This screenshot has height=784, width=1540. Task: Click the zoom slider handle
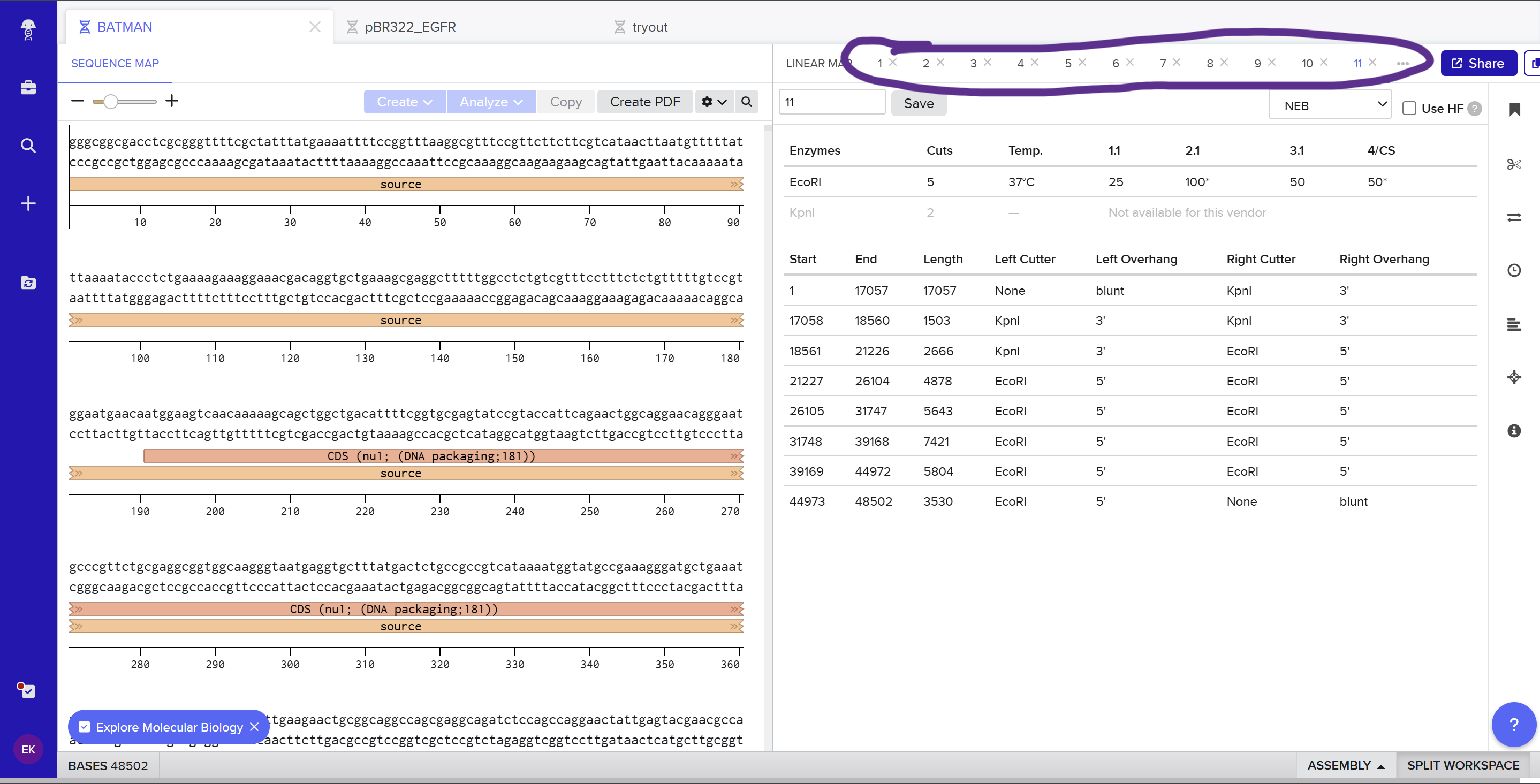(110, 102)
